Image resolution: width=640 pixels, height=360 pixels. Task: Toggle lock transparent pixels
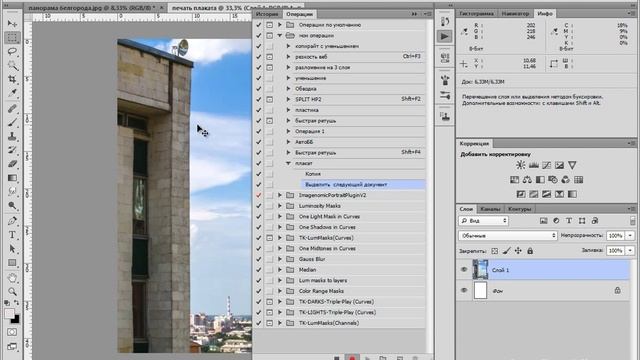pyautogui.click(x=495, y=251)
